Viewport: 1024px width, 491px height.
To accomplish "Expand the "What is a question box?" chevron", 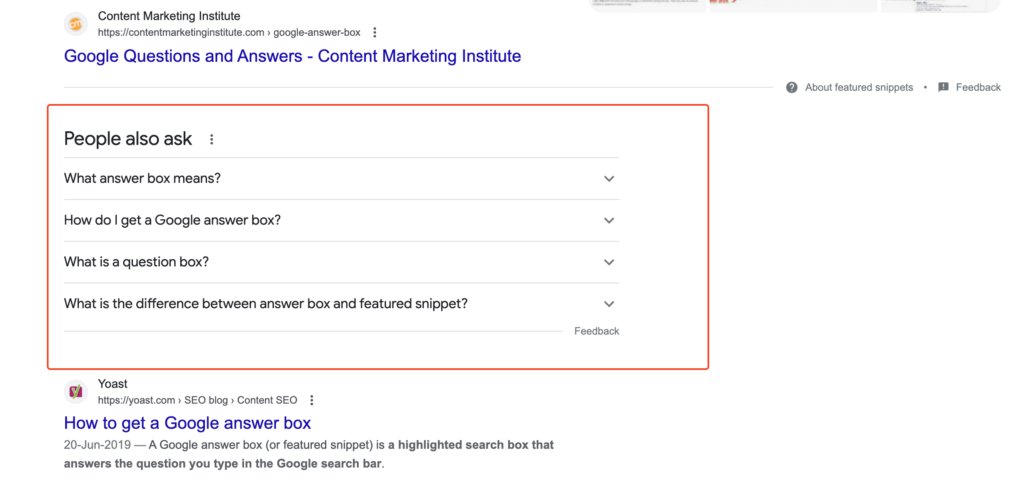I will [x=609, y=262].
